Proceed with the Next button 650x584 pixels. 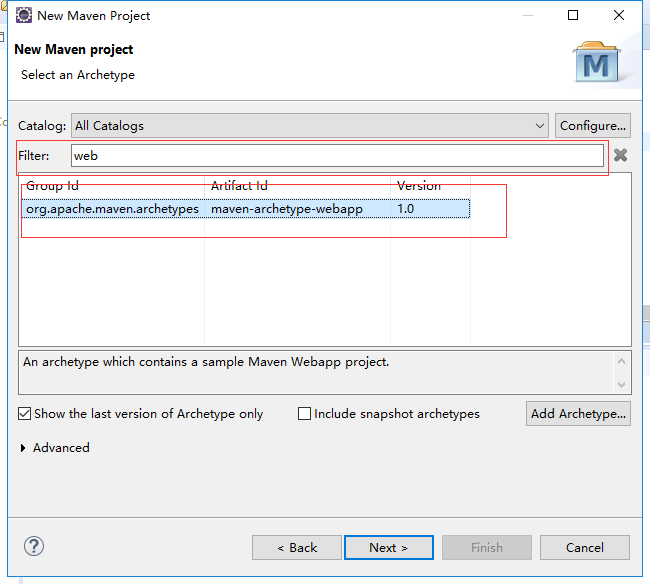(x=389, y=548)
